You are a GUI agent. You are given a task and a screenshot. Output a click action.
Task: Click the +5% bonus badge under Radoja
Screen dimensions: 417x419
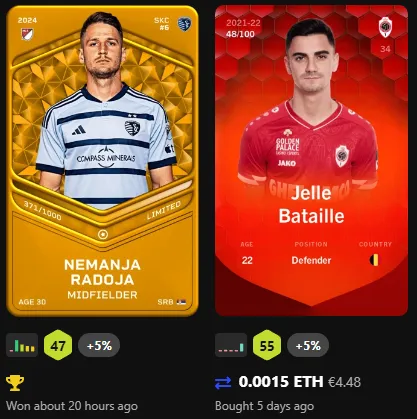pyautogui.click(x=99, y=345)
